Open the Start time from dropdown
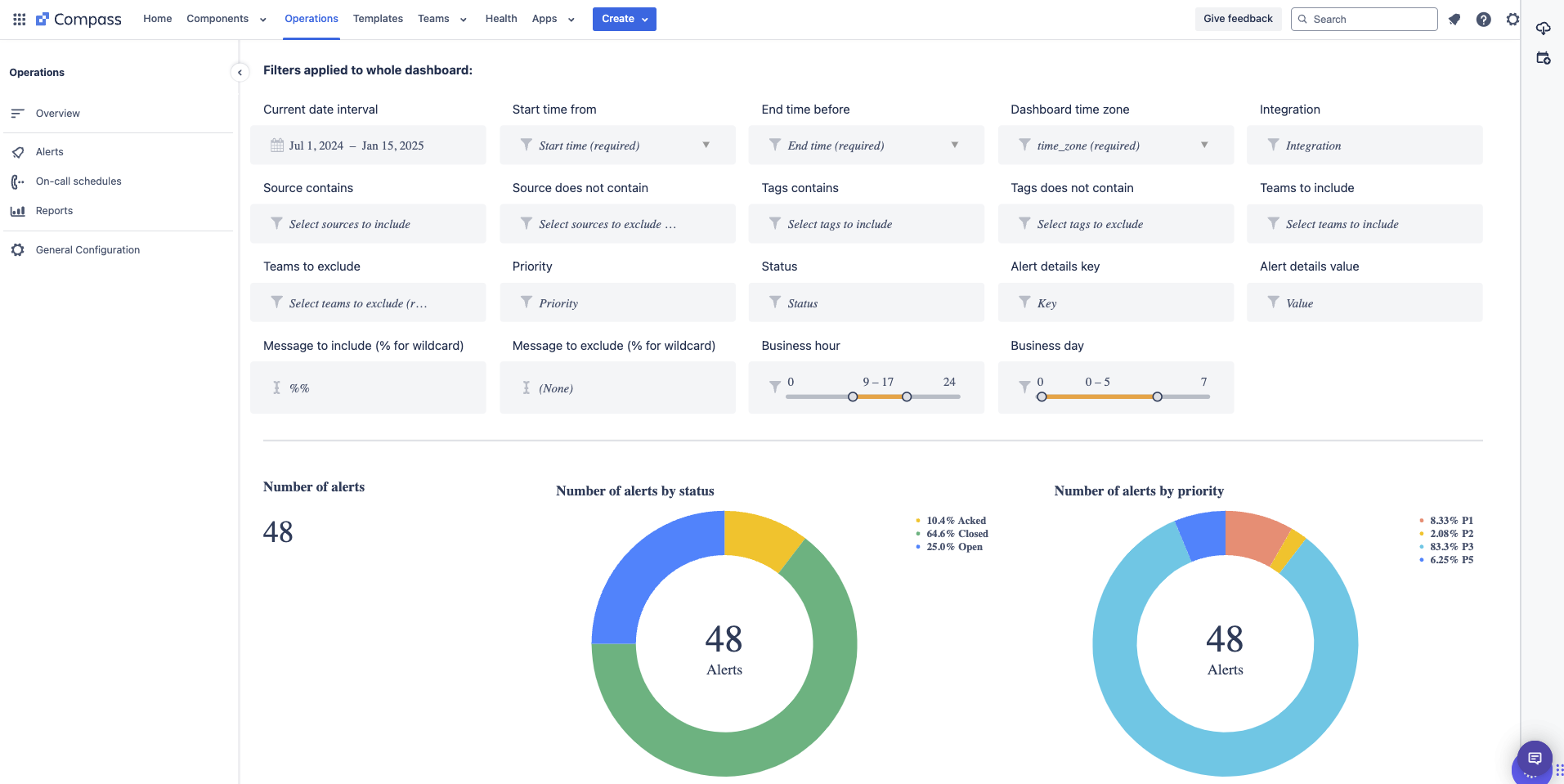 [x=617, y=146]
